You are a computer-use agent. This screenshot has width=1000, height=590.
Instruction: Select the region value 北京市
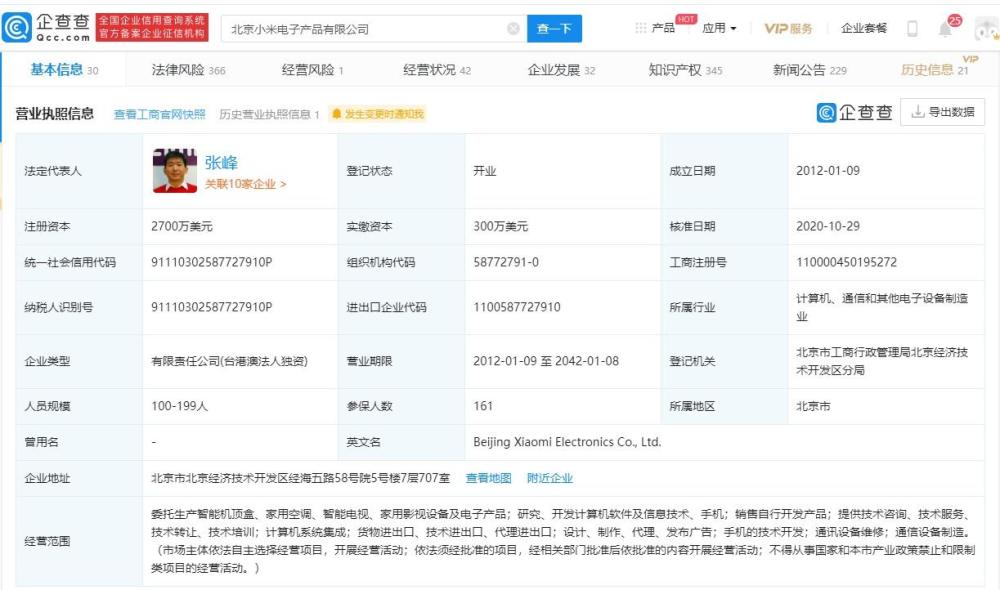[813, 406]
